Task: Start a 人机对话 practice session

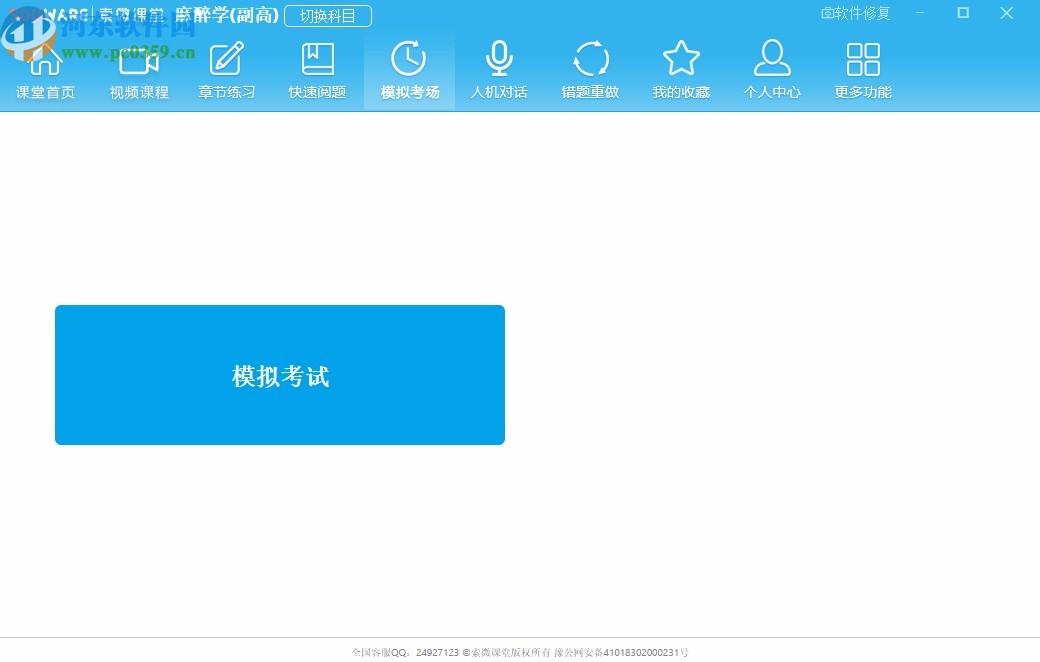Action: click(499, 70)
